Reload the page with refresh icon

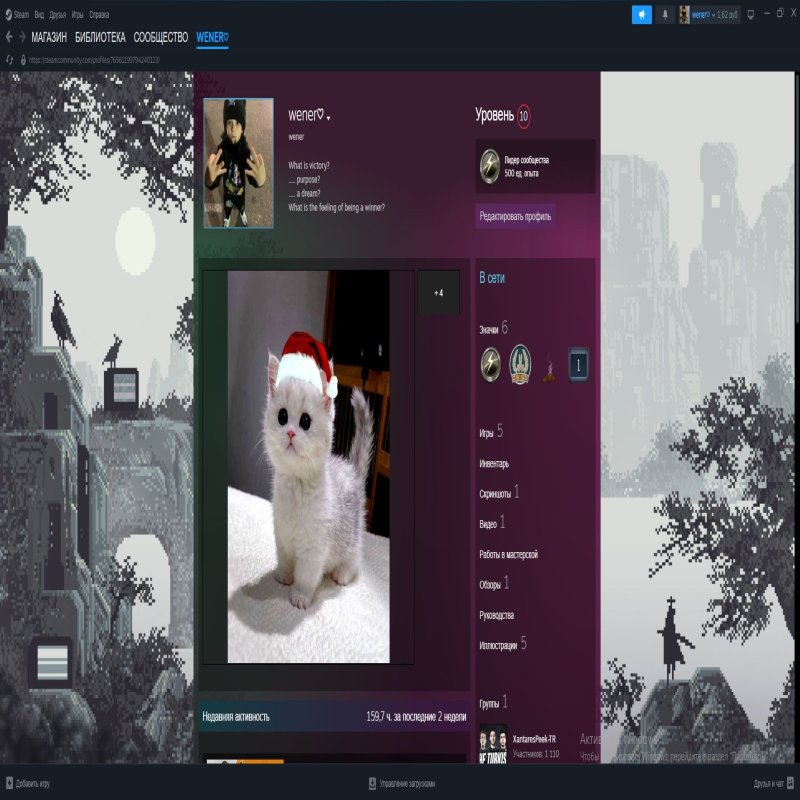[x=9, y=60]
